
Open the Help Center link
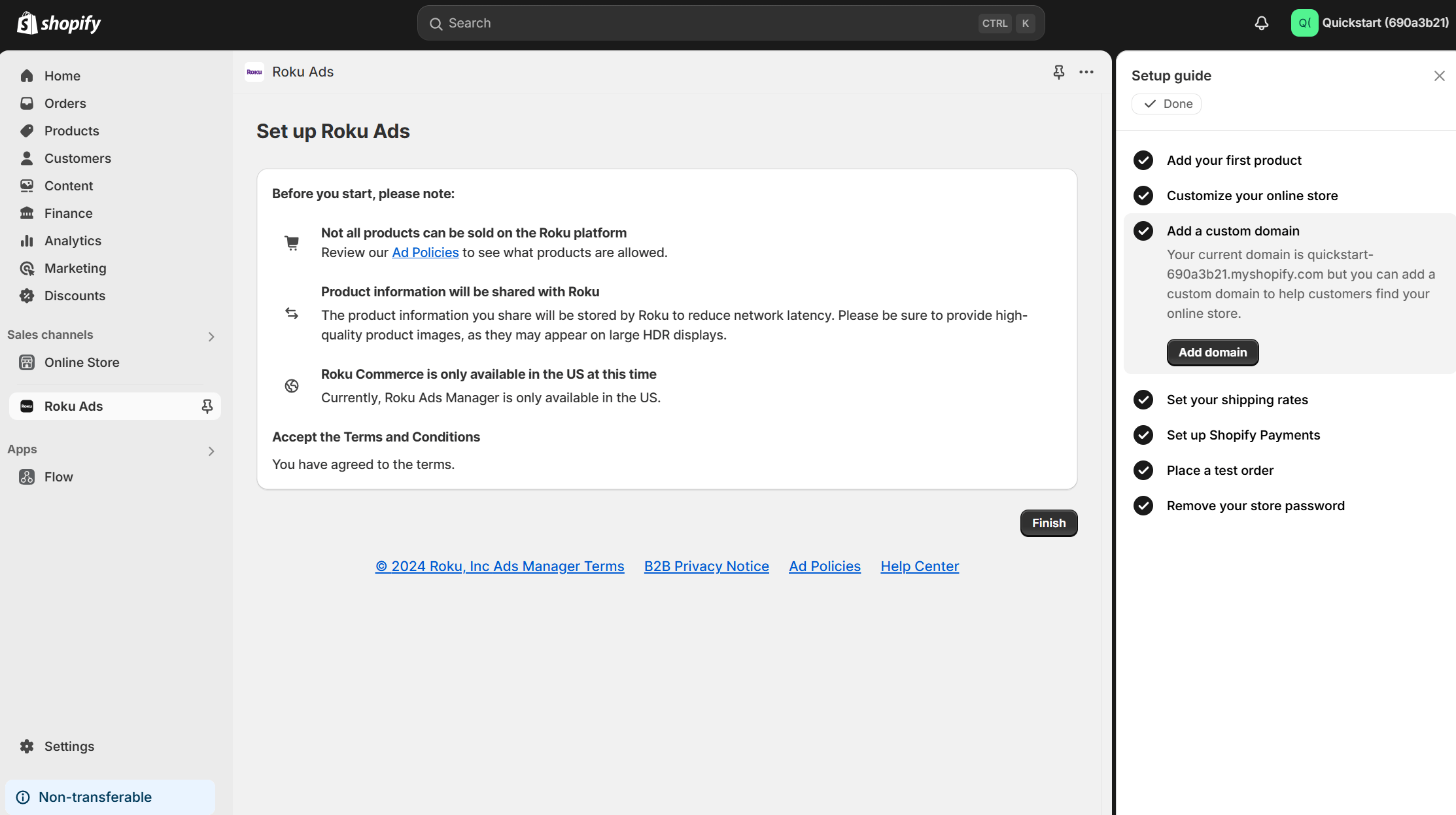(x=919, y=566)
